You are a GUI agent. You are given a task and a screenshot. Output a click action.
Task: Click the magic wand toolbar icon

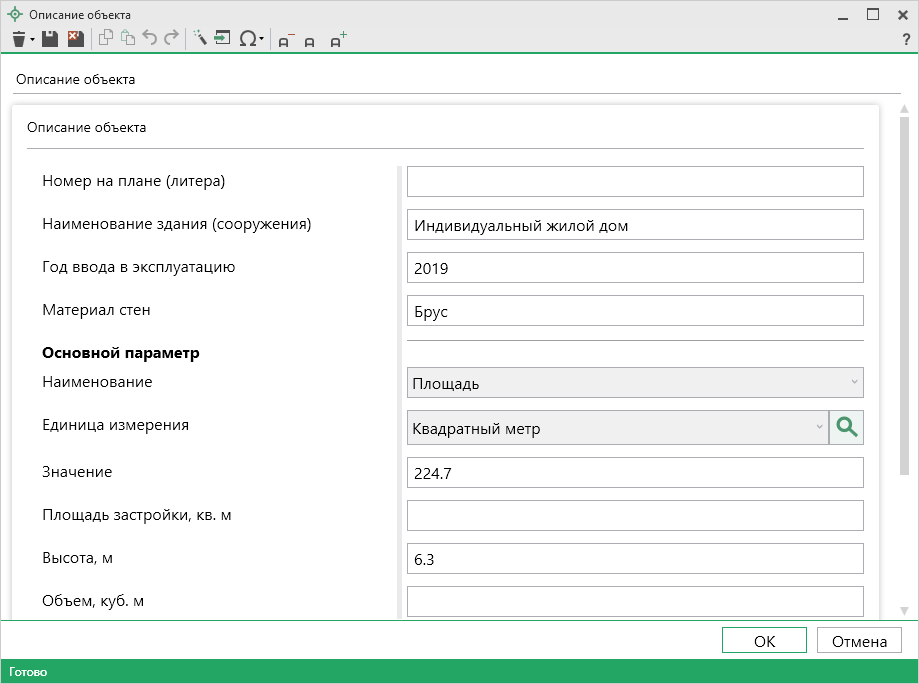click(x=199, y=39)
